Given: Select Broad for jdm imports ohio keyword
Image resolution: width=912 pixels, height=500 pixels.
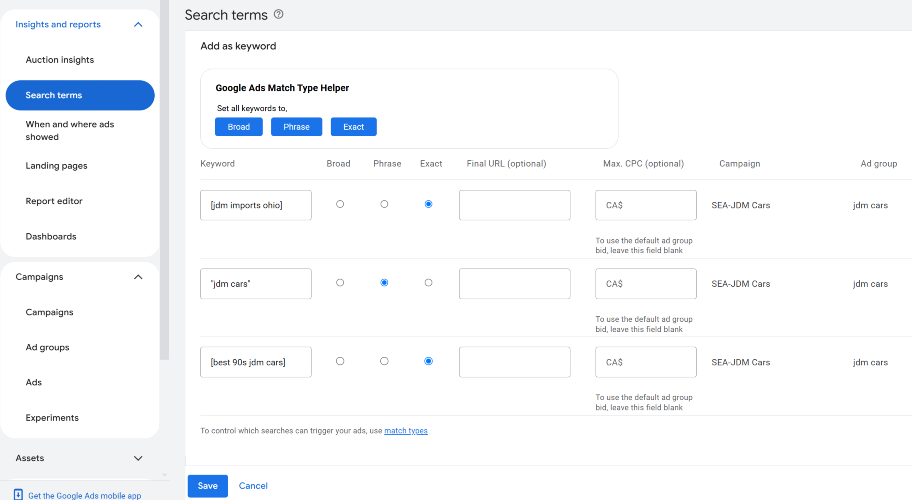Looking at the screenshot, I should coord(340,204).
